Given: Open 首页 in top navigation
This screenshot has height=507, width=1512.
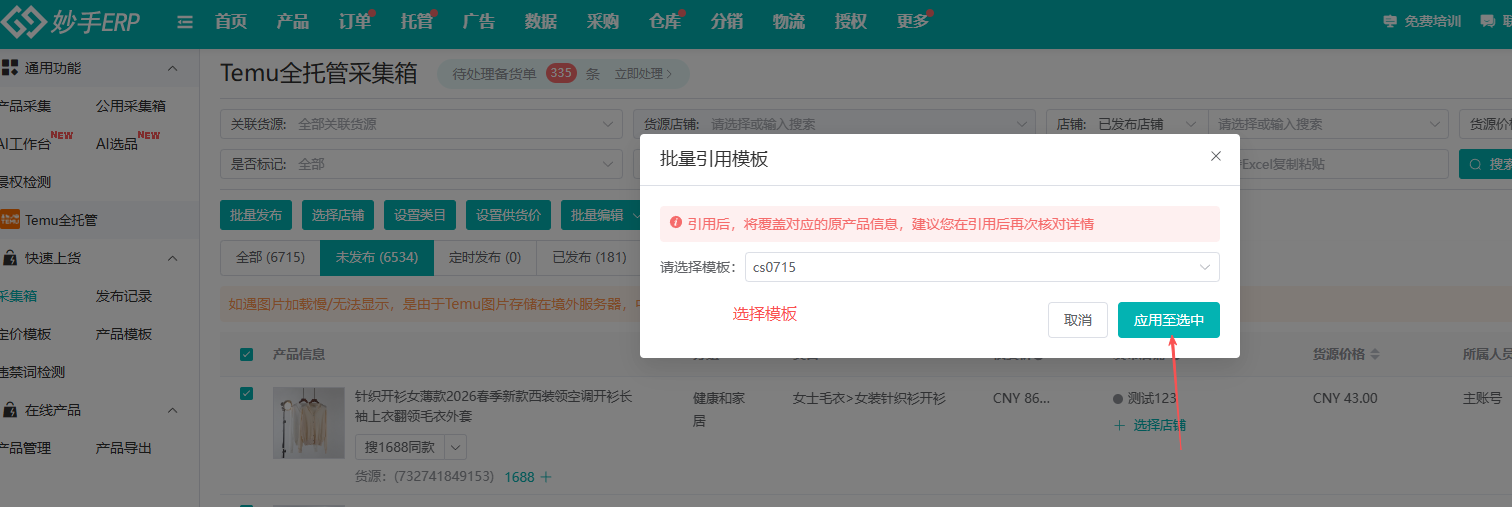Looking at the screenshot, I should pos(231,22).
